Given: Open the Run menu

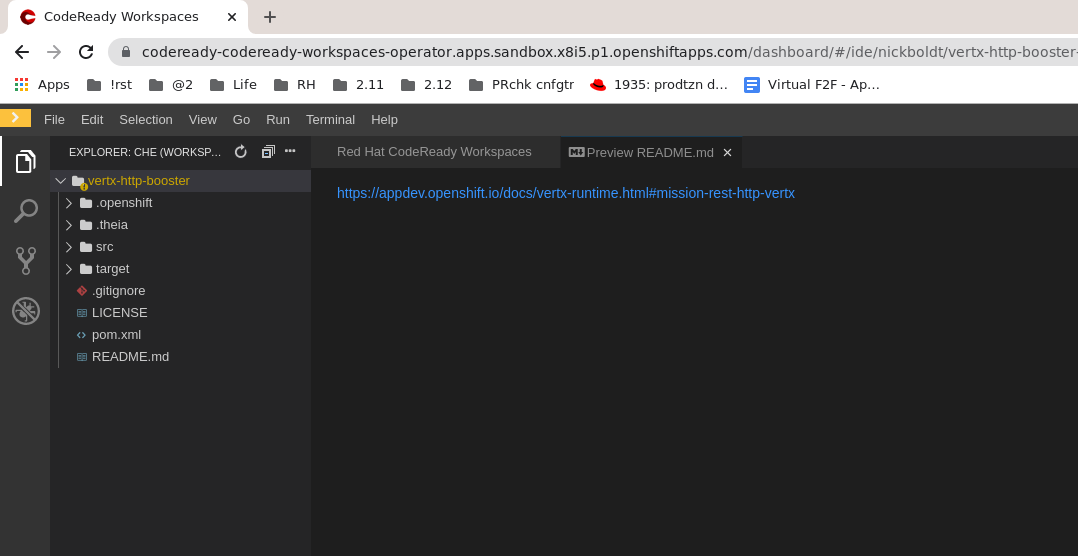Looking at the screenshot, I should coord(278,120).
